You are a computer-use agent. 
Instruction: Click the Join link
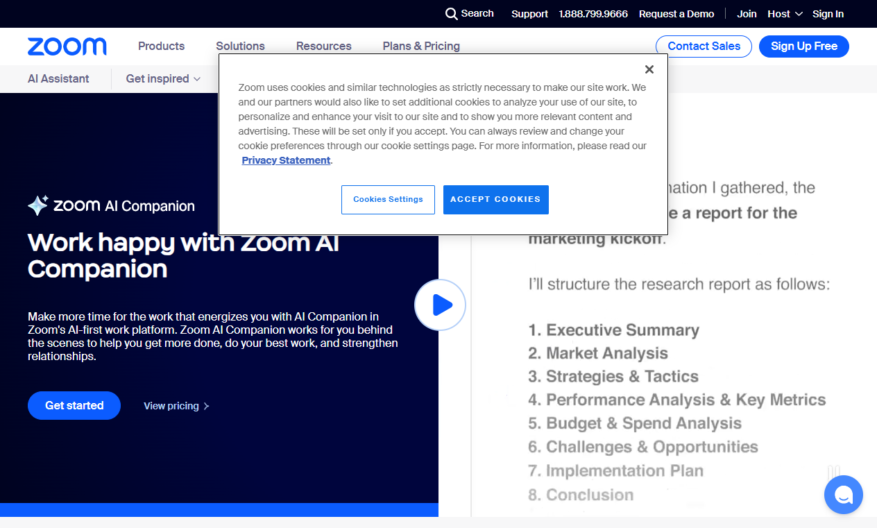coord(746,14)
